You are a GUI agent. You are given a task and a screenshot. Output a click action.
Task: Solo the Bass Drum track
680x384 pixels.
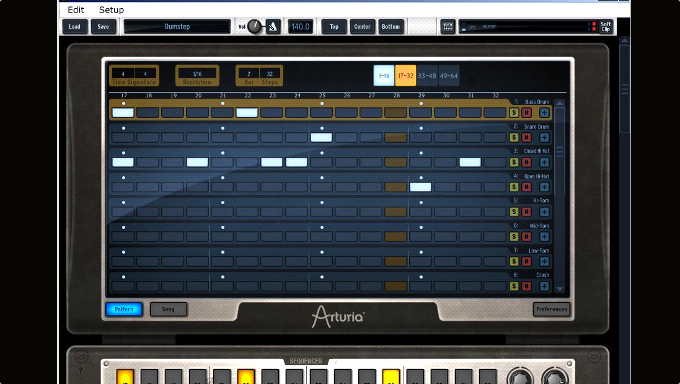514,113
